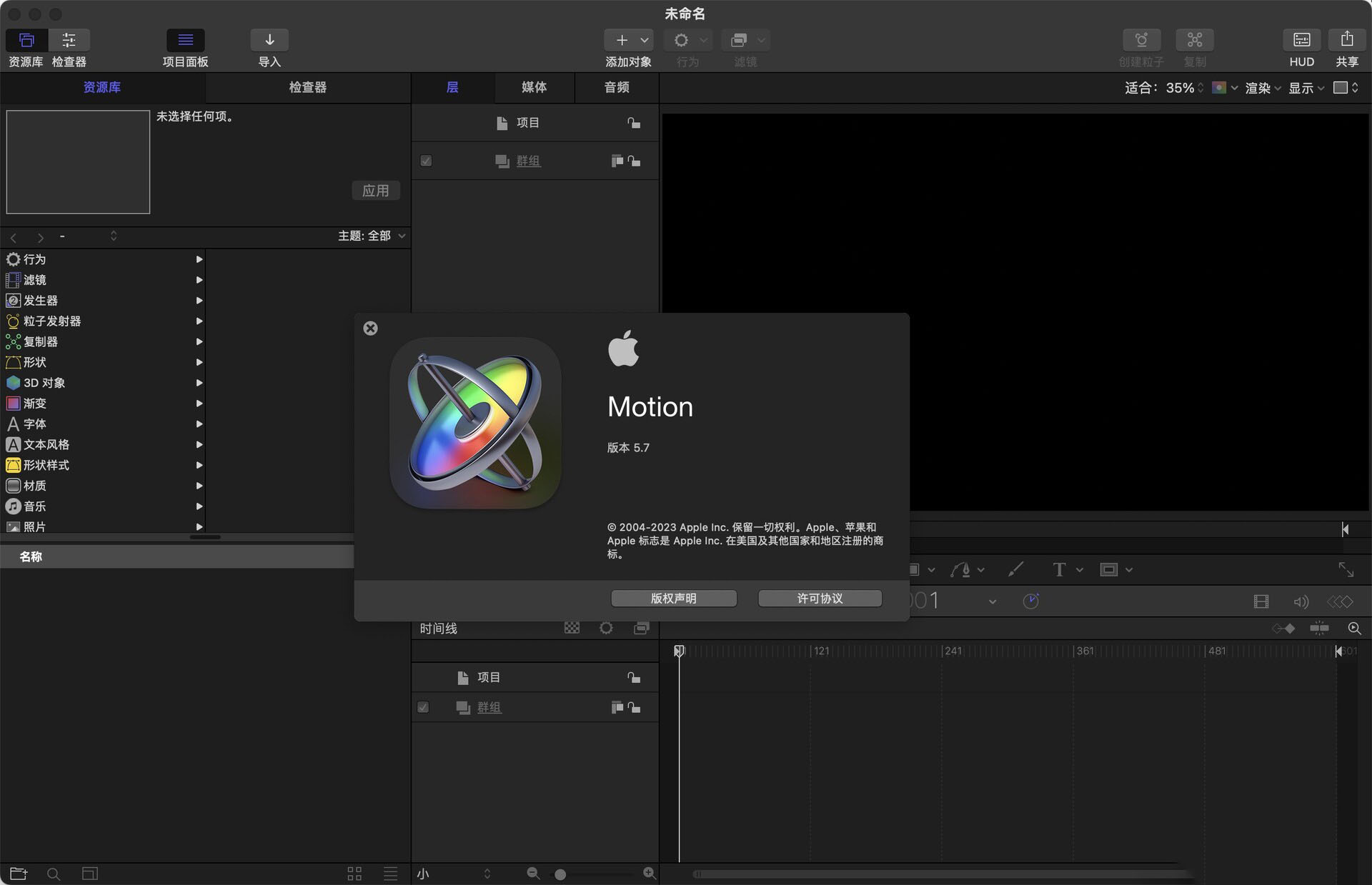Viewport: 1372px width, 885px height.
Task: Switch Library to list view
Action: click(390, 873)
